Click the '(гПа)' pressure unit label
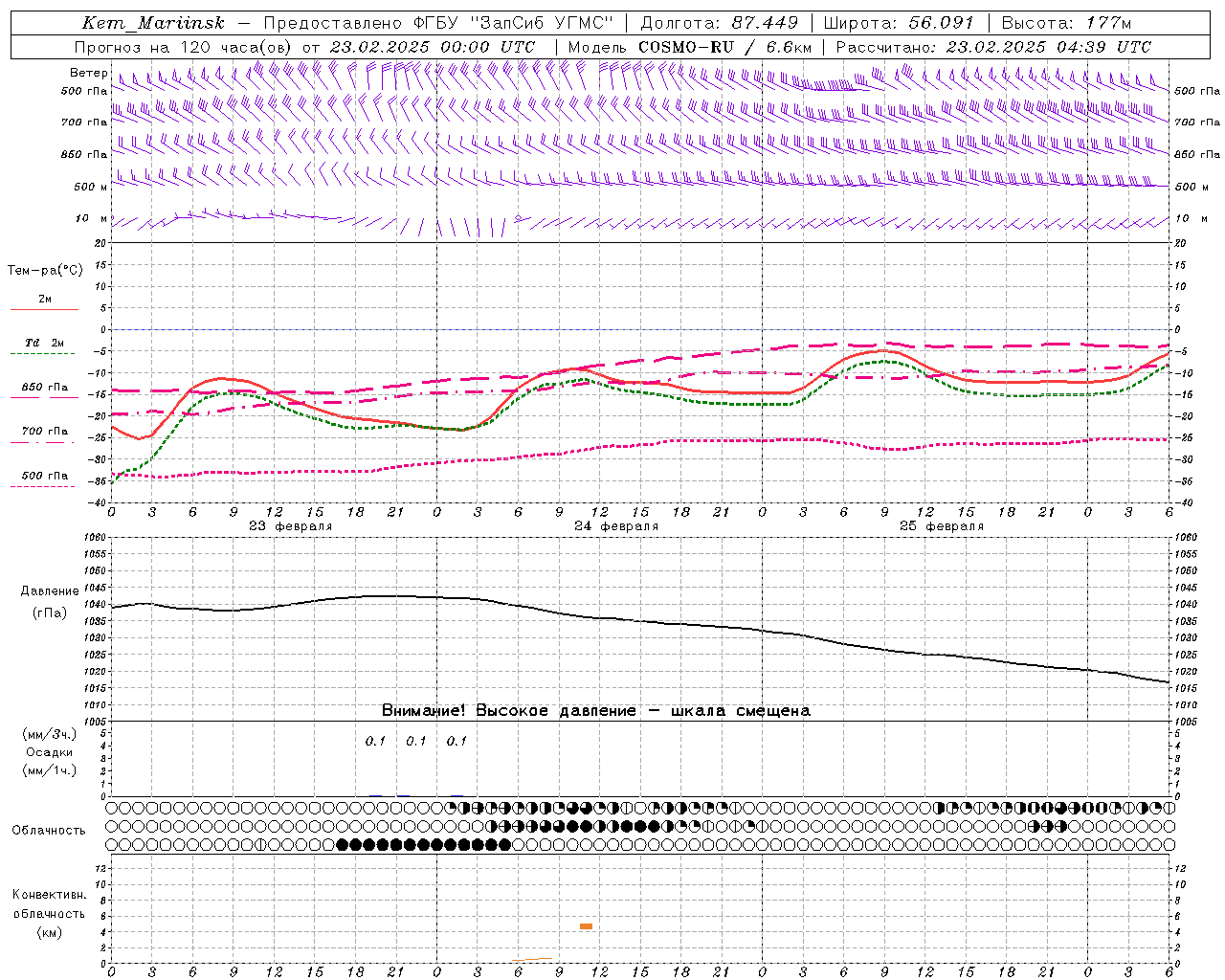 click(x=50, y=613)
